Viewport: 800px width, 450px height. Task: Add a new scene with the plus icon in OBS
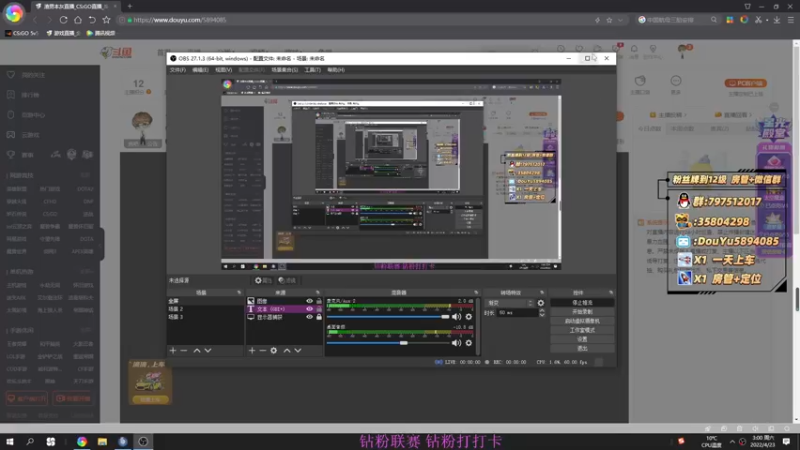173,351
